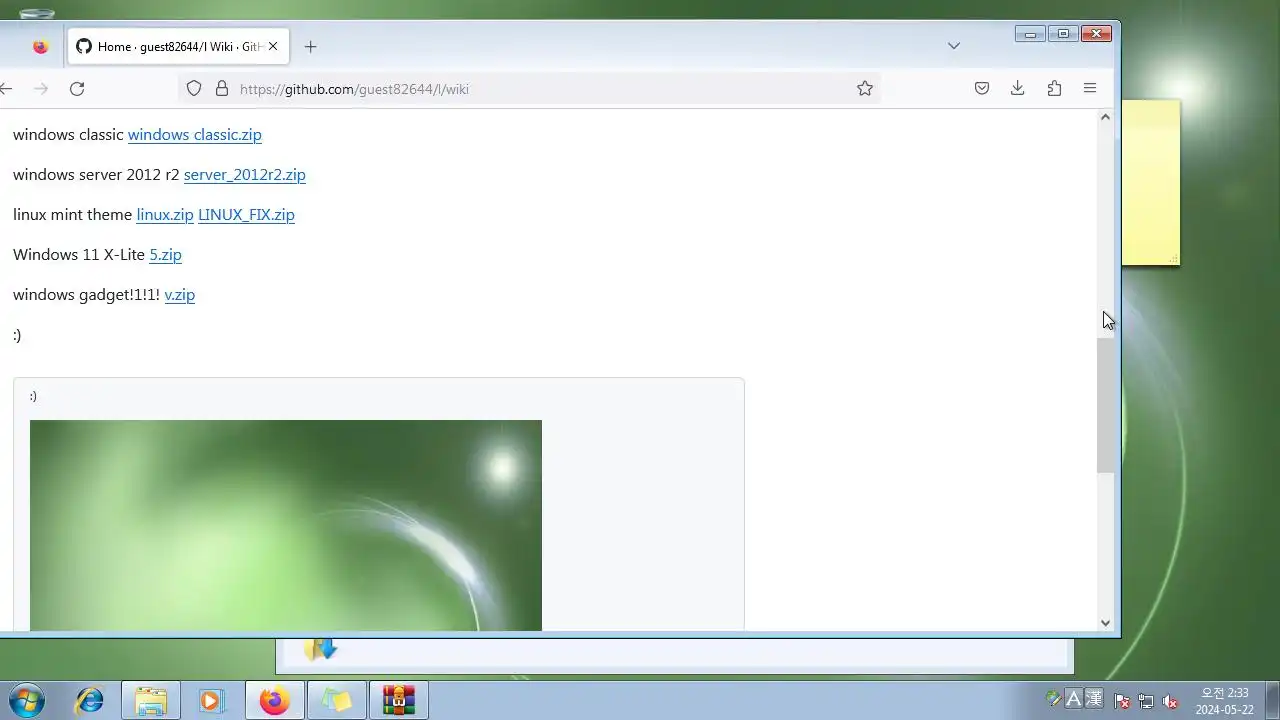Close the GitHub Wiki tab

[273, 46]
